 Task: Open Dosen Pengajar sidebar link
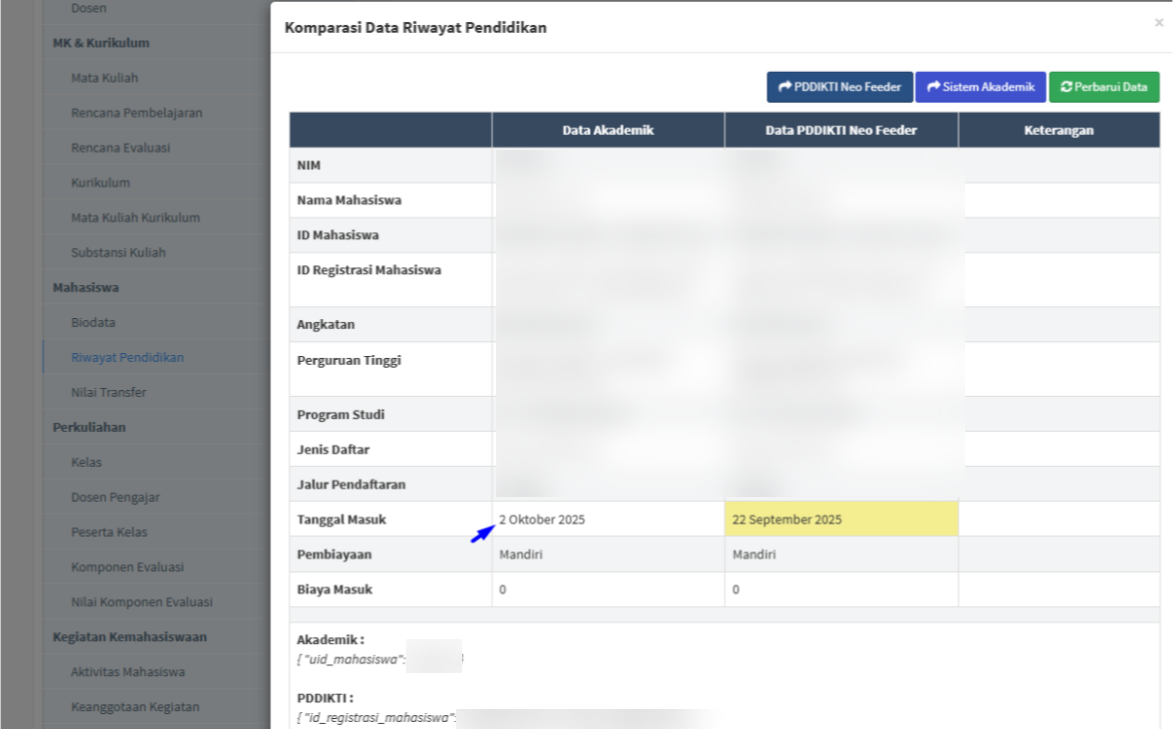pos(115,498)
